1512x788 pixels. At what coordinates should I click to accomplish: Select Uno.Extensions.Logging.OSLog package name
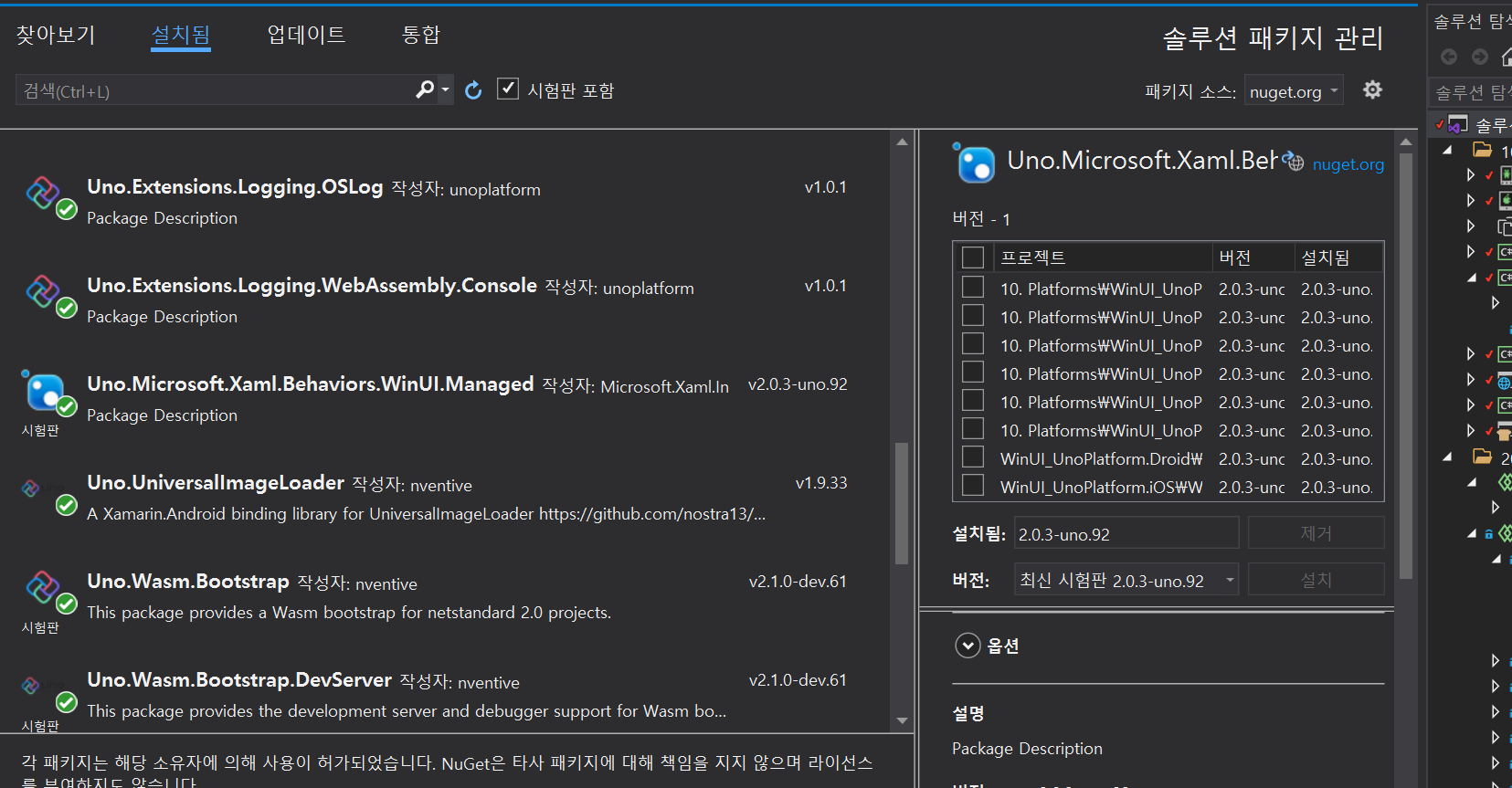click(235, 187)
